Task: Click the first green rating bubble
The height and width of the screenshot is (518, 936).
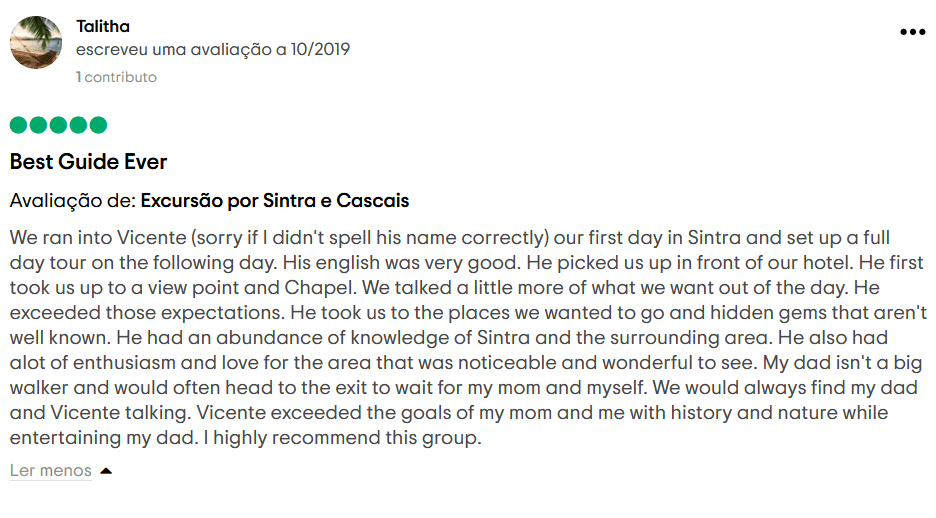Action: point(19,125)
